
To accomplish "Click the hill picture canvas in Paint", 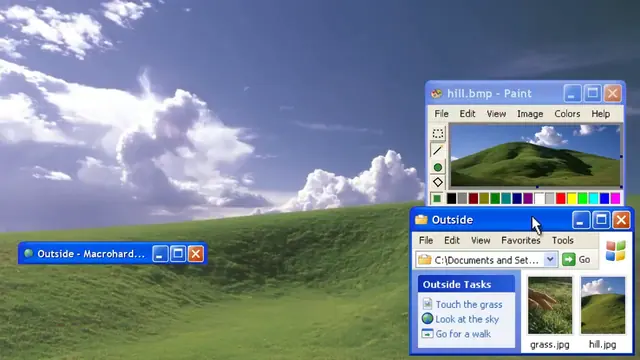I will point(535,156).
